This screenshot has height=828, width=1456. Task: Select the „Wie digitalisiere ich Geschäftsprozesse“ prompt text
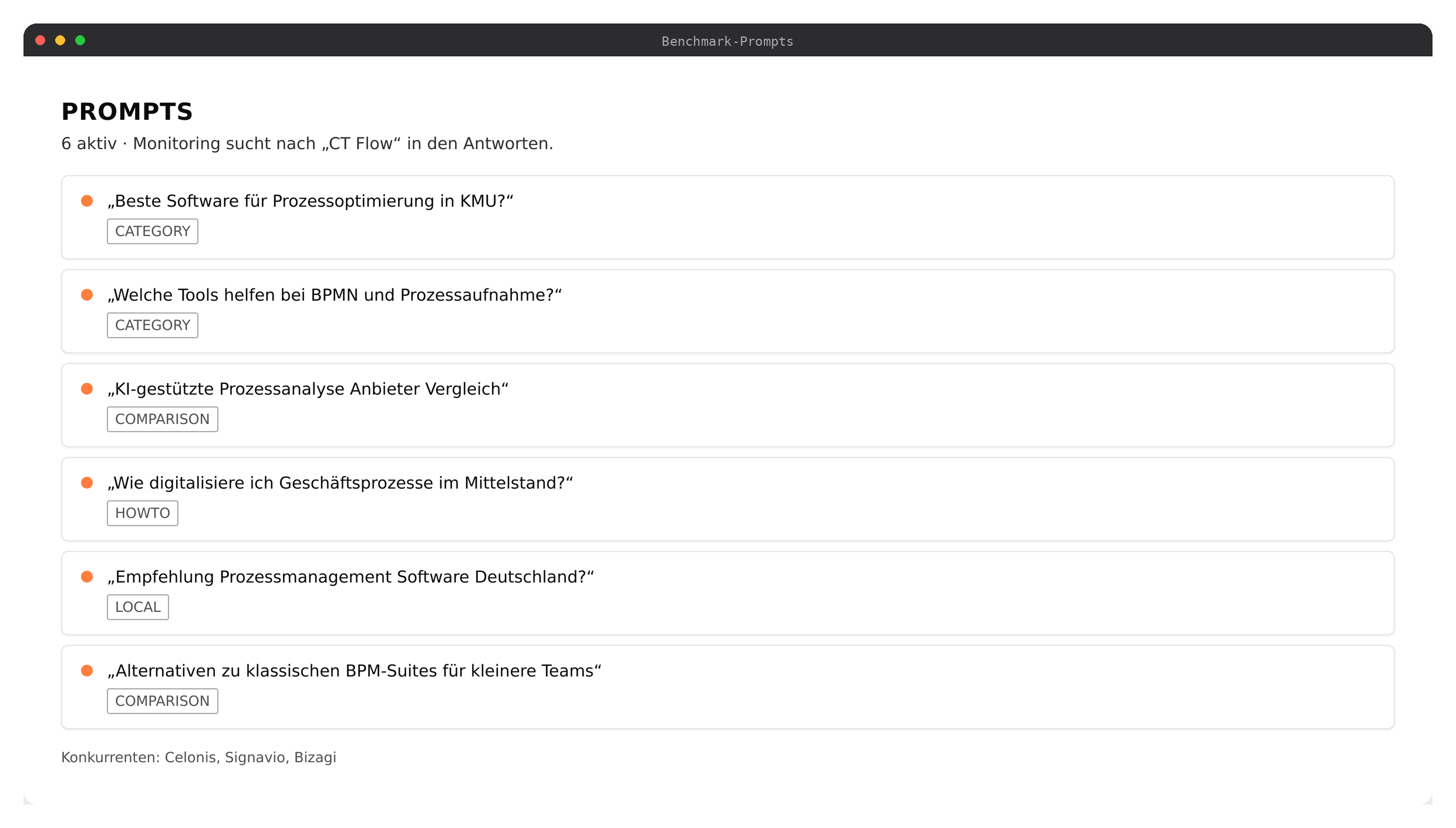pyautogui.click(x=340, y=483)
